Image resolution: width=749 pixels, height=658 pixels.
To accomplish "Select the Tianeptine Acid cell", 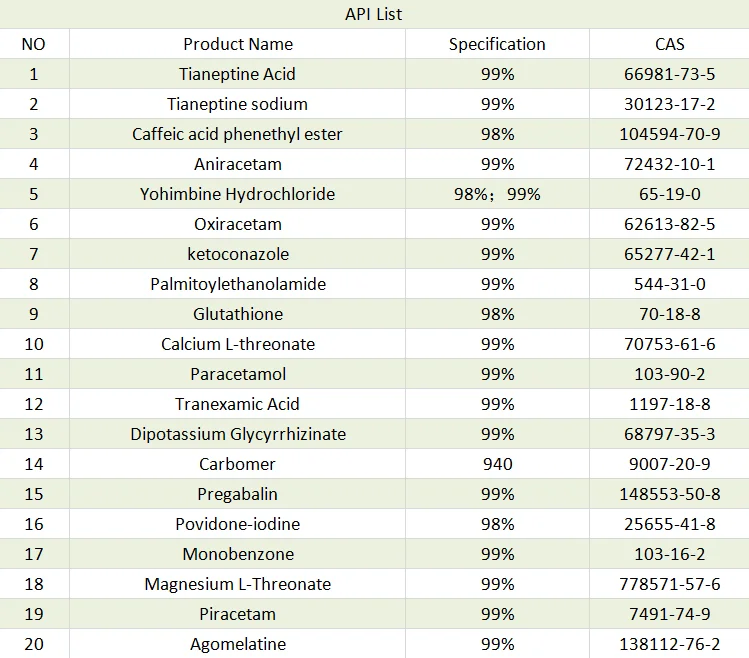I will (x=238, y=74).
